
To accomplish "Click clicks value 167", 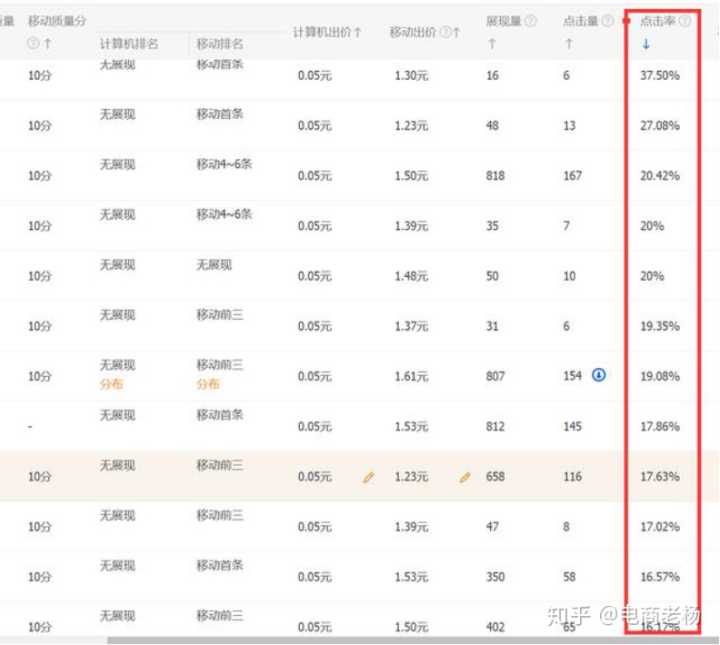I will point(573,176).
